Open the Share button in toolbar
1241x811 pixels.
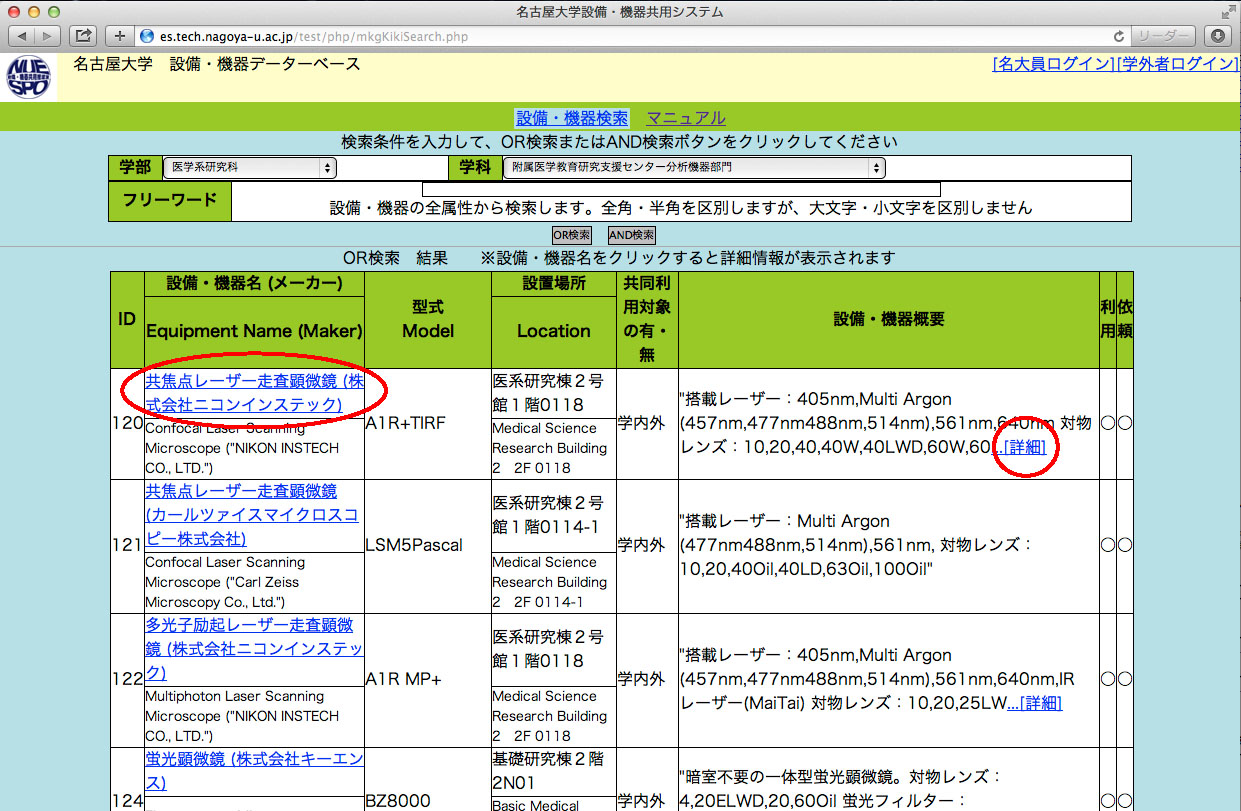pos(84,36)
